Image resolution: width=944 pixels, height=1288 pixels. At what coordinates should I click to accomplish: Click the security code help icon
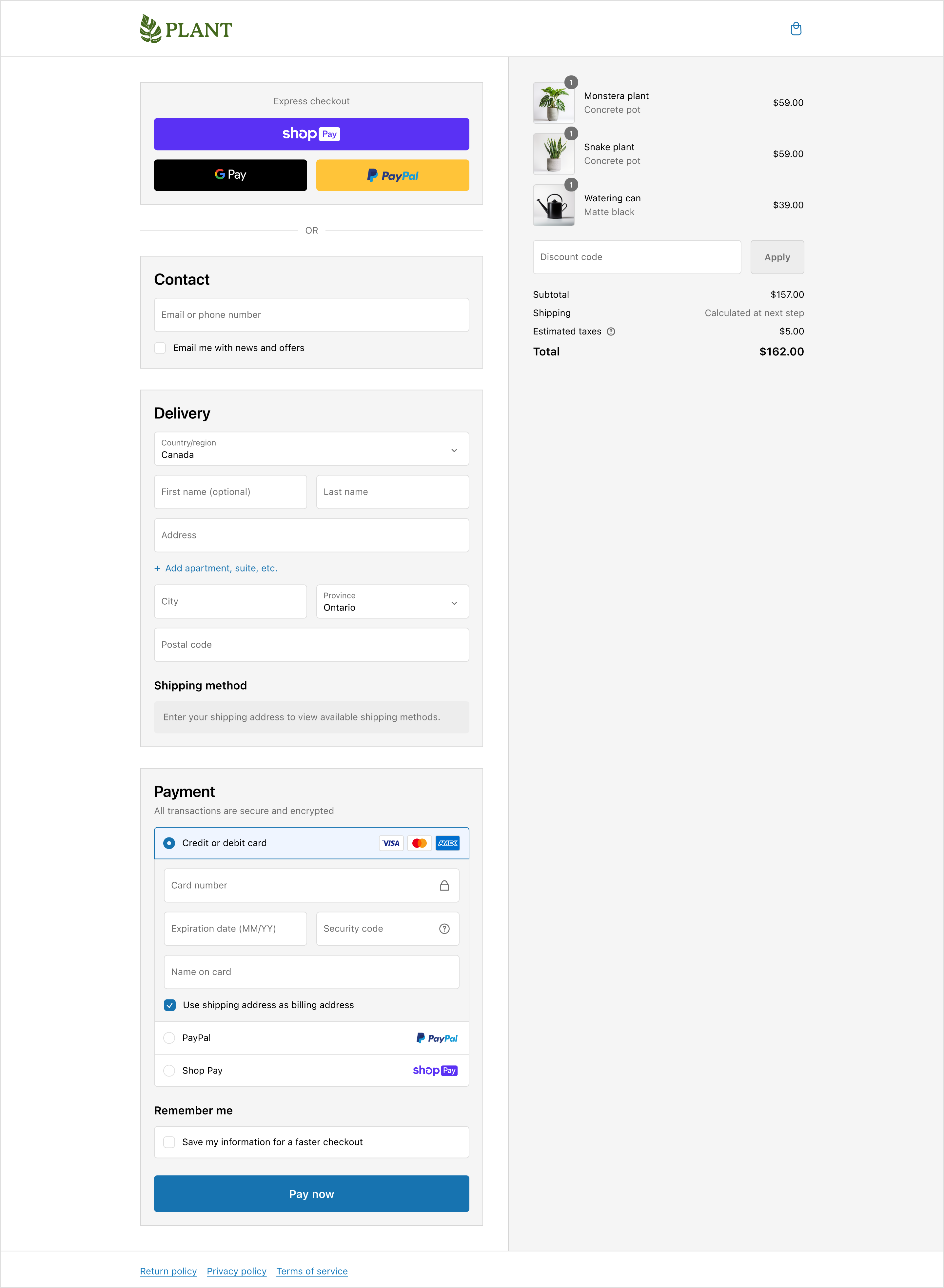point(444,928)
